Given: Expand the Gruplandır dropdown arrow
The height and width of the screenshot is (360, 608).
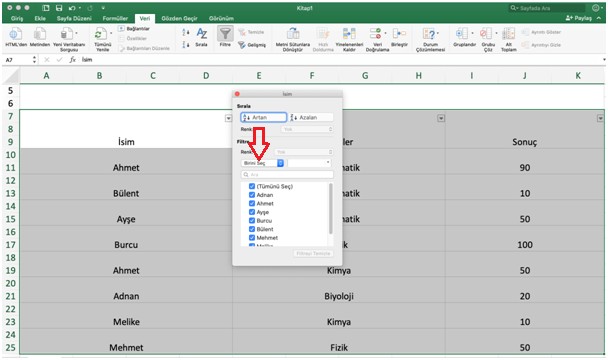Looking at the screenshot, I should 472,33.
